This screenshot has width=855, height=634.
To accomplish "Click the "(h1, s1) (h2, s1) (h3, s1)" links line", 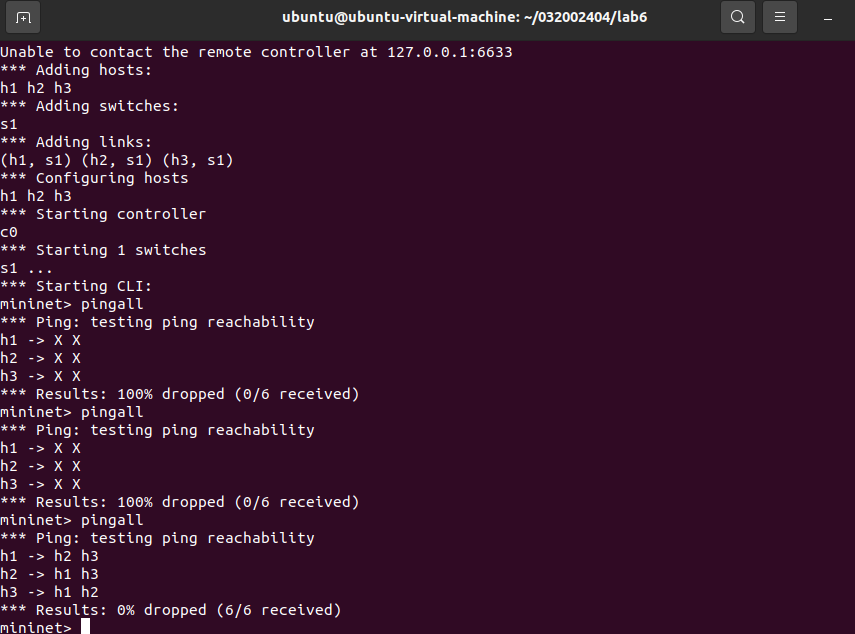I will [x=117, y=160].
